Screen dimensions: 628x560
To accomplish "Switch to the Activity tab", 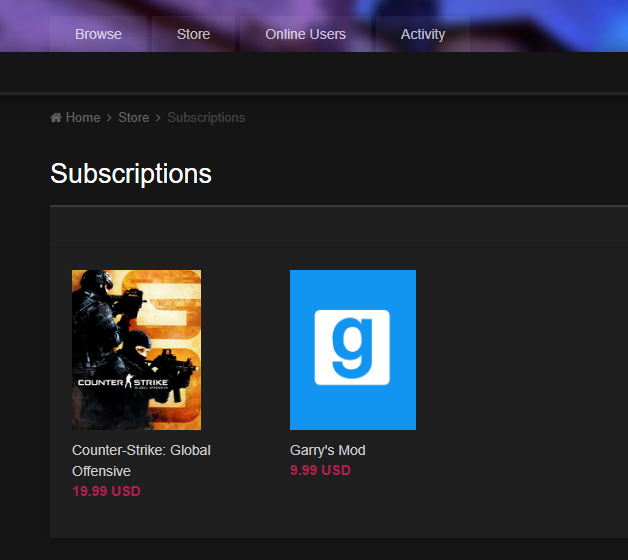I will click(423, 34).
